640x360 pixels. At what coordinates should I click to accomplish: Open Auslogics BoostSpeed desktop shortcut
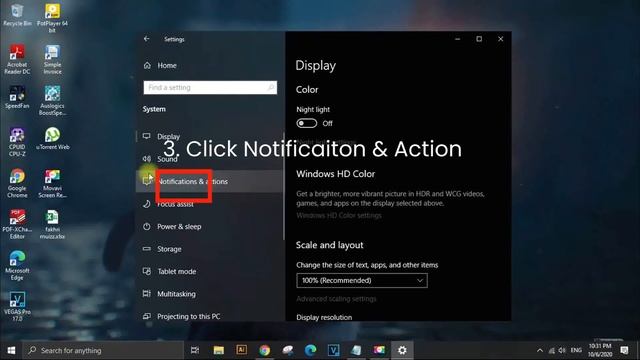(52, 100)
